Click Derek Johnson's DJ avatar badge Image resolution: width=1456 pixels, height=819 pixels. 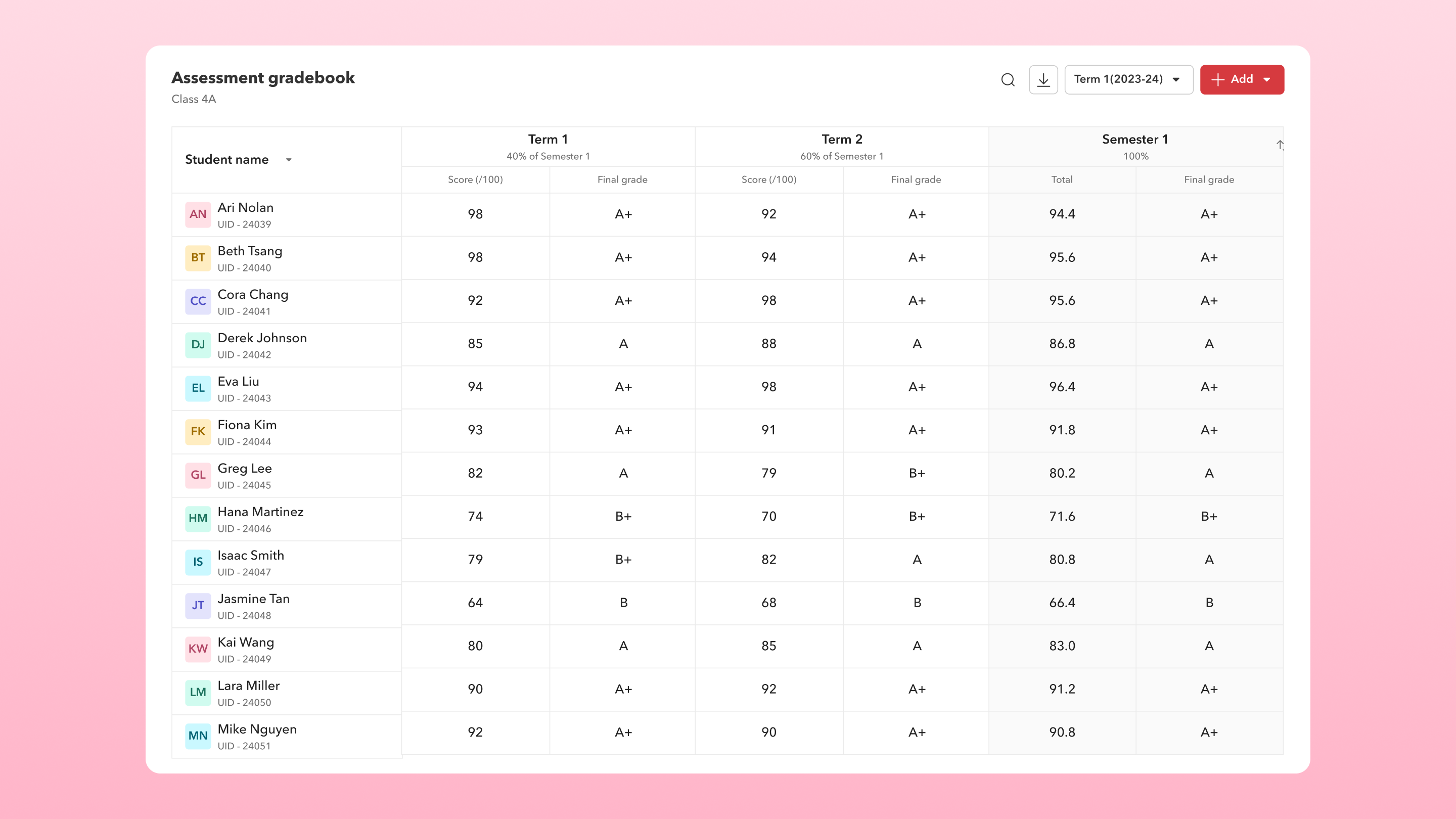tap(198, 345)
